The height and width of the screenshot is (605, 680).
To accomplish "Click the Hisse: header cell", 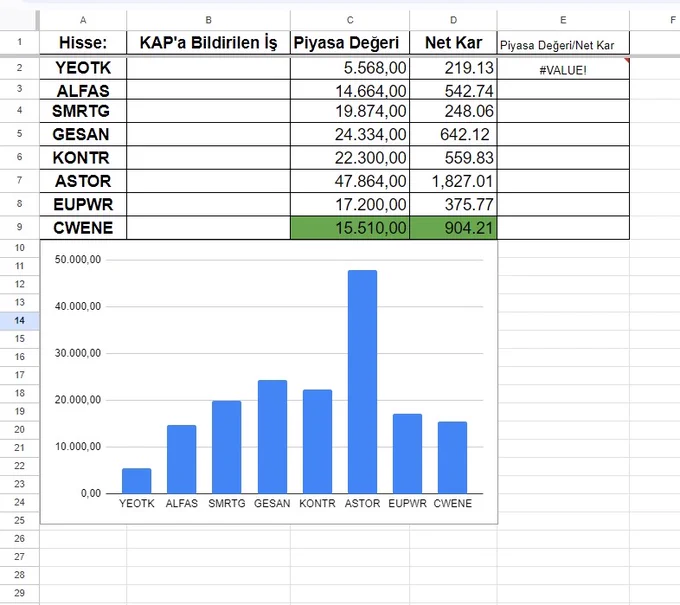I will click(x=83, y=43).
